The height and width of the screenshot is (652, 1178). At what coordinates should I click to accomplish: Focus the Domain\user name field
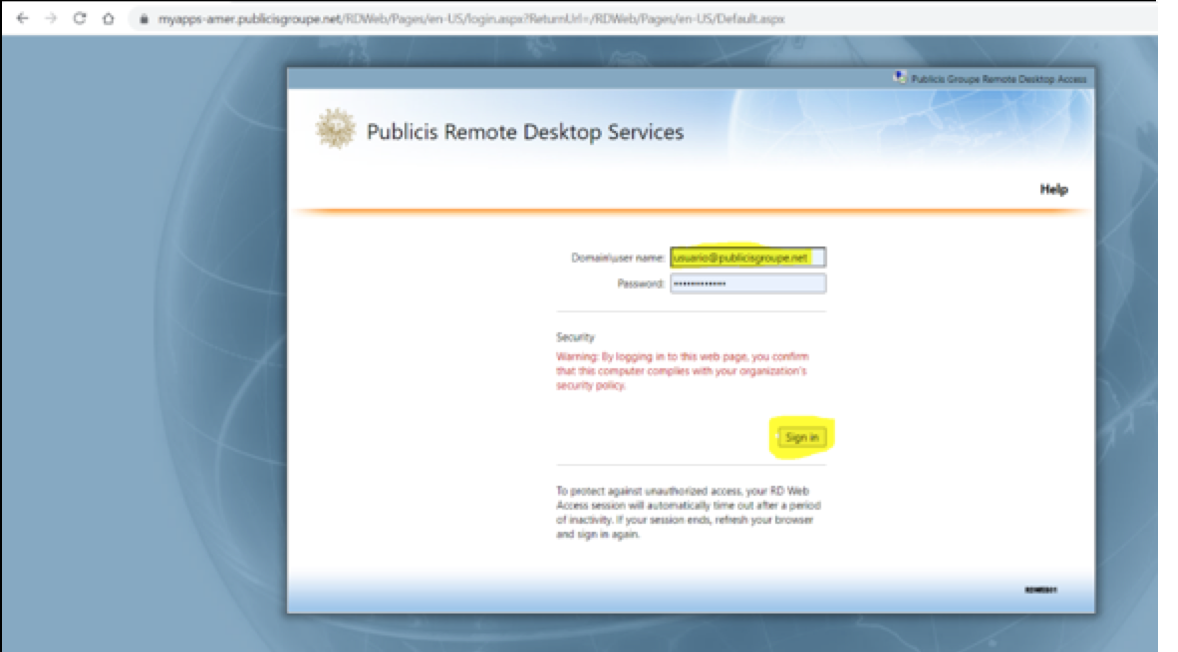748,258
